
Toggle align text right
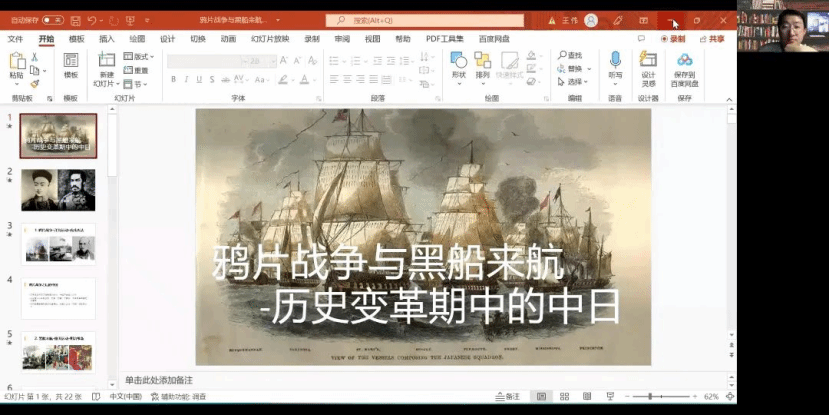coord(360,79)
